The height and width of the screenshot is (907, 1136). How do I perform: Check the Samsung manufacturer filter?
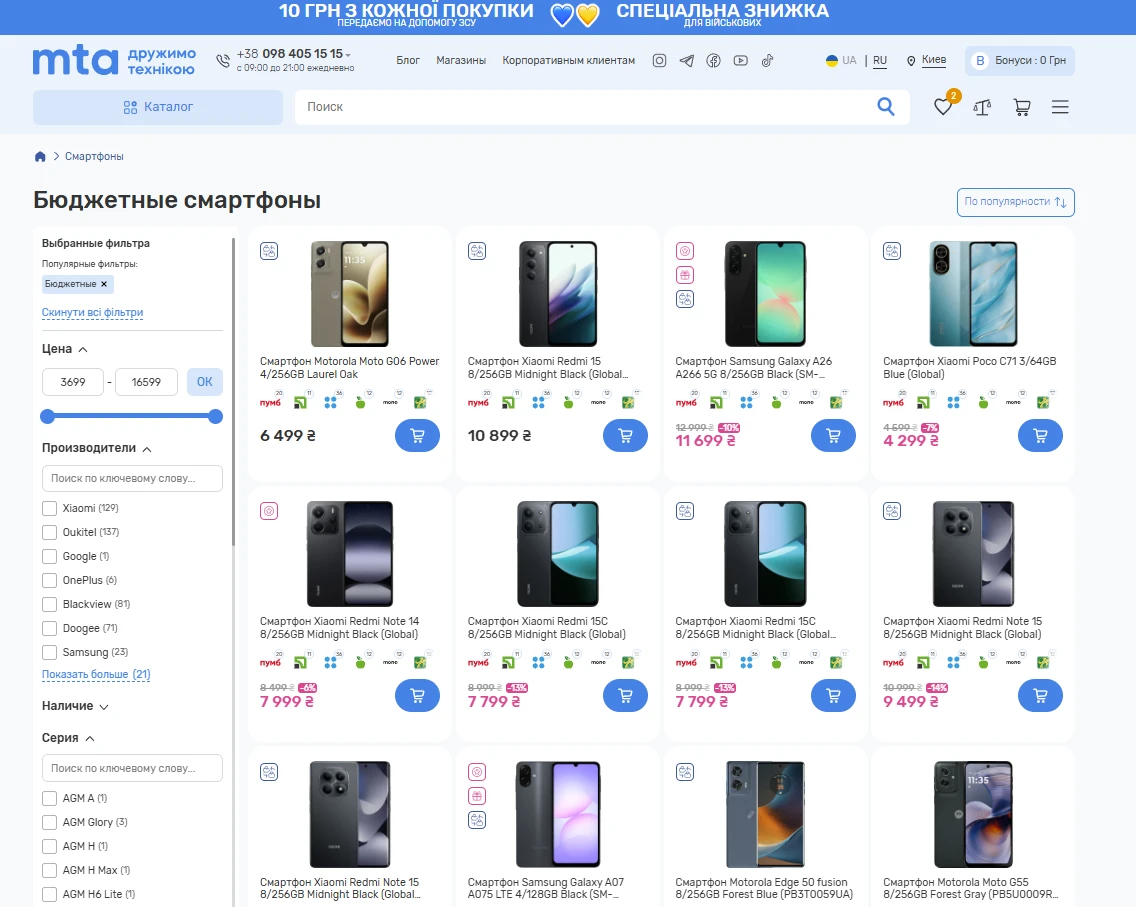tap(49, 652)
